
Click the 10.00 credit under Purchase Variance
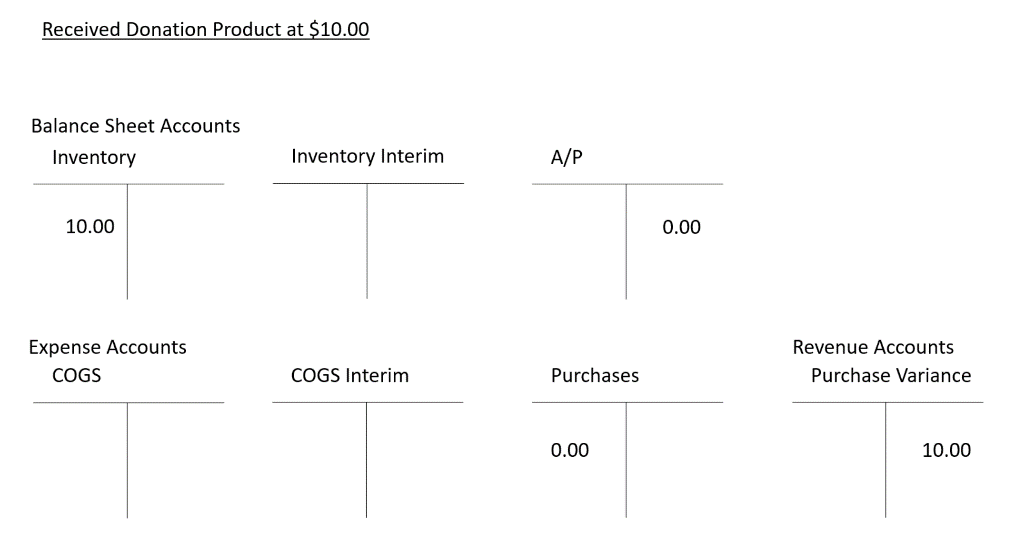[946, 450]
